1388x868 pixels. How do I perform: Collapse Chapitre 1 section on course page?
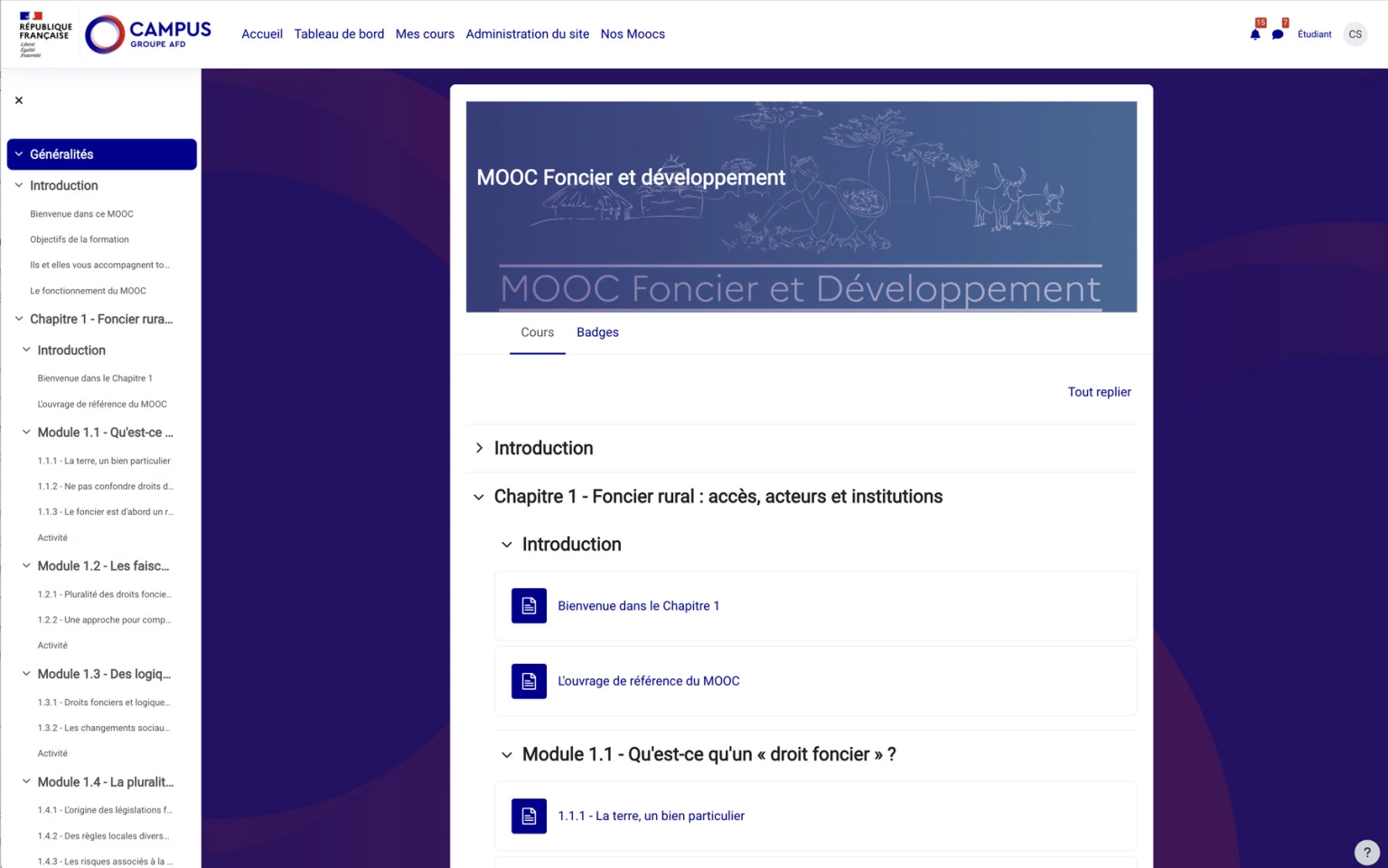coord(478,497)
